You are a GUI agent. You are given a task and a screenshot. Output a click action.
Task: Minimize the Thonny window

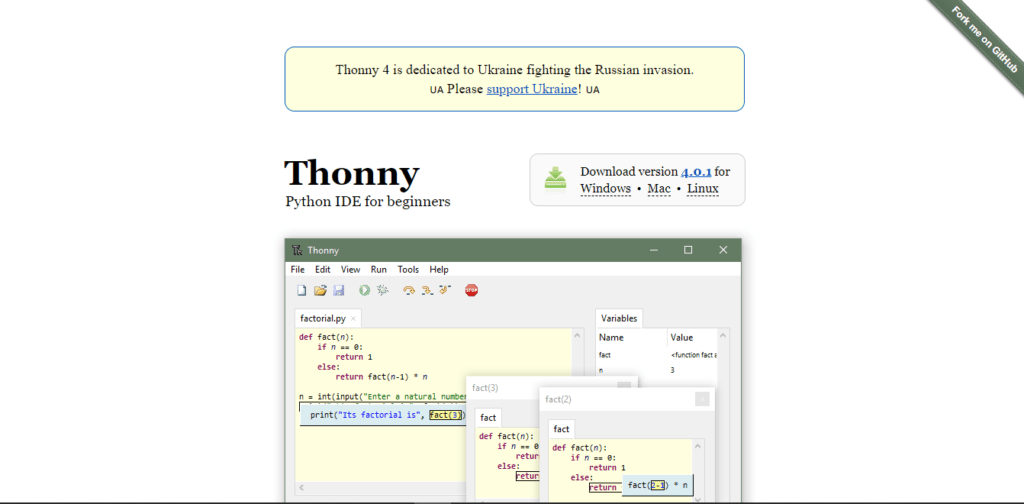click(x=654, y=250)
